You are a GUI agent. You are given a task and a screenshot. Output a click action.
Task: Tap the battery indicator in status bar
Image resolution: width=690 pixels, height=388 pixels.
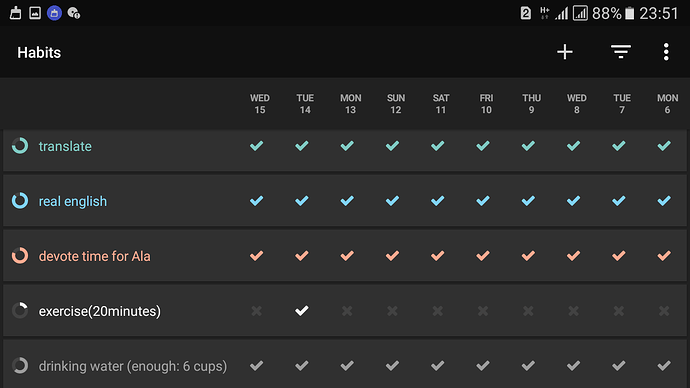(630, 13)
